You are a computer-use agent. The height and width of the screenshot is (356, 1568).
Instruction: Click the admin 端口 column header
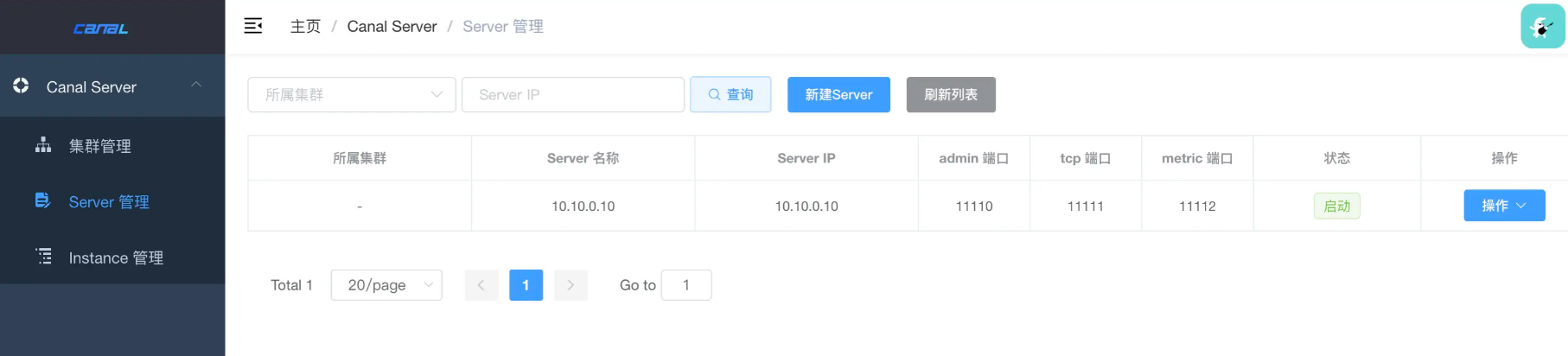click(974, 158)
